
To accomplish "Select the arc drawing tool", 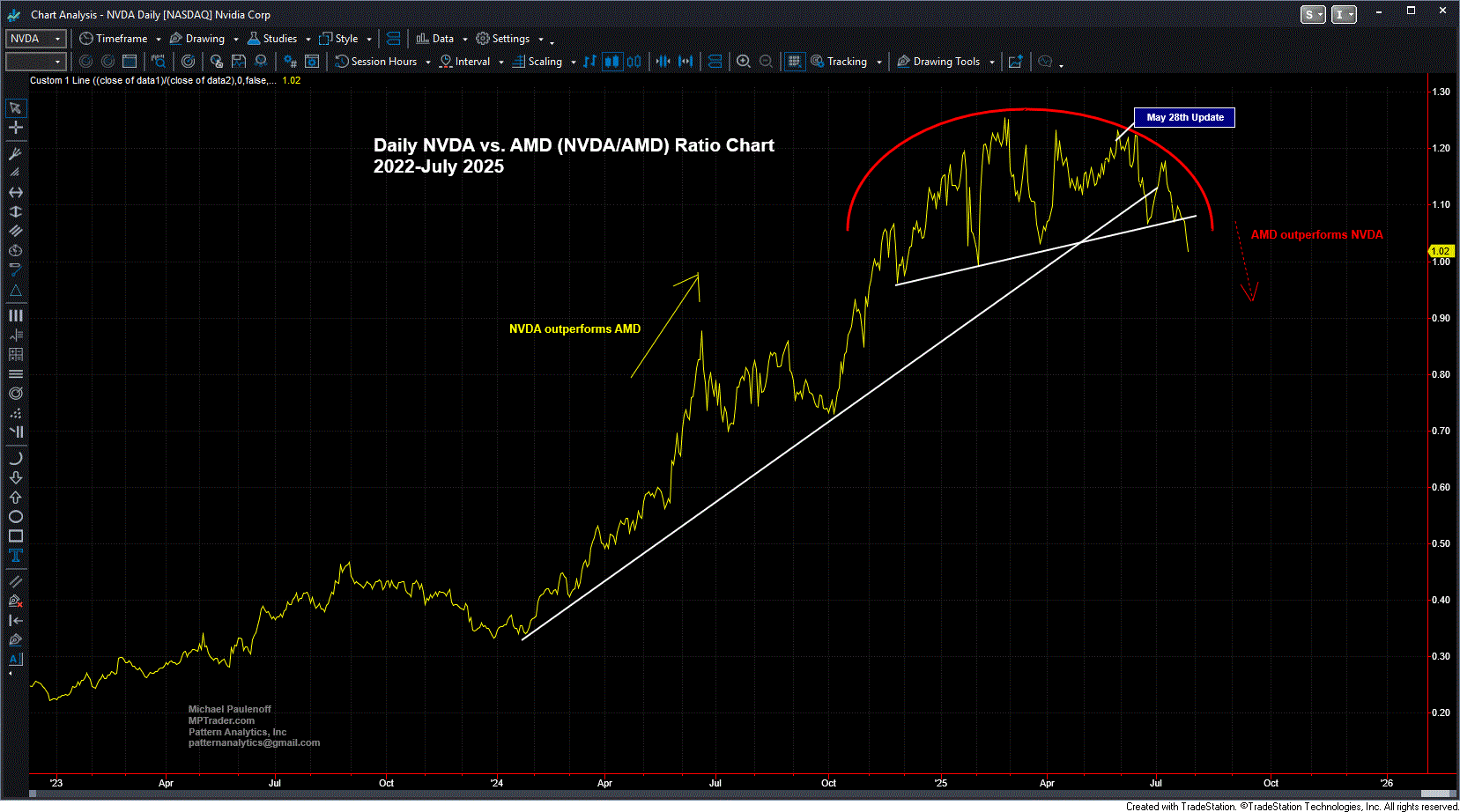I will point(15,458).
